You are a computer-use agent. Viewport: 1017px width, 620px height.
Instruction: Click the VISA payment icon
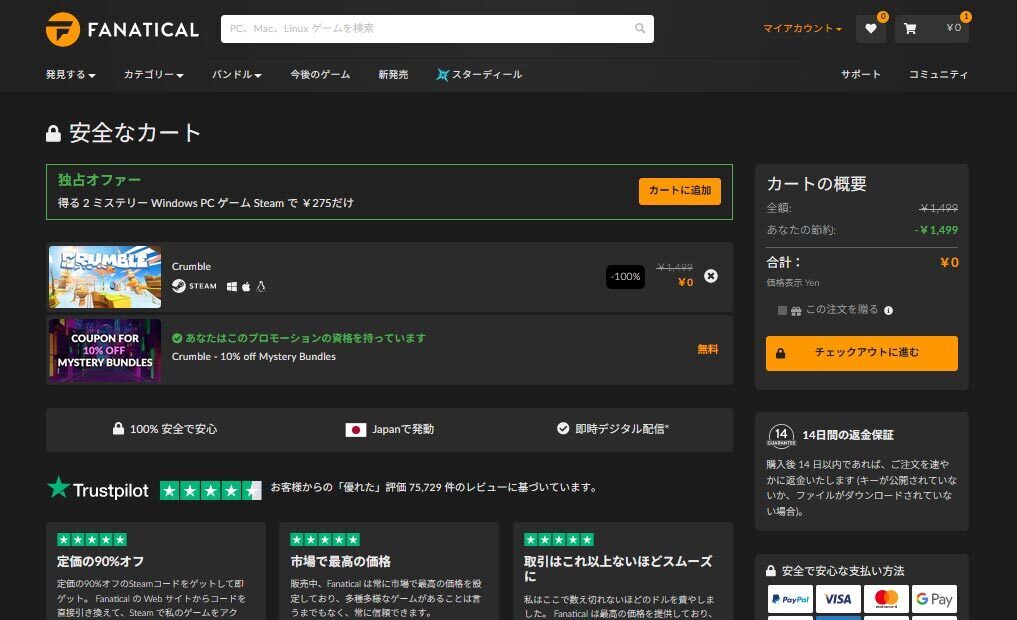838,599
